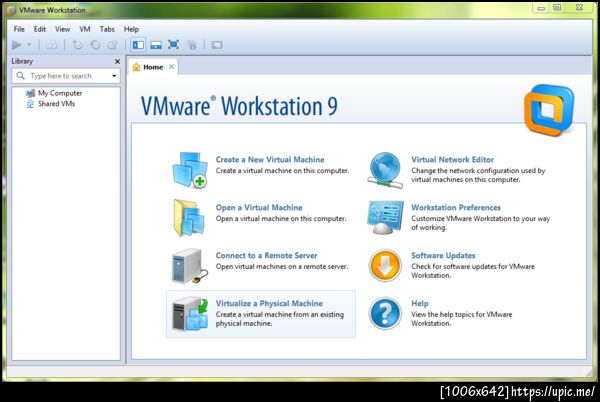Click the Software Updates link
Viewport: 600px width, 402px height.
[x=443, y=255]
